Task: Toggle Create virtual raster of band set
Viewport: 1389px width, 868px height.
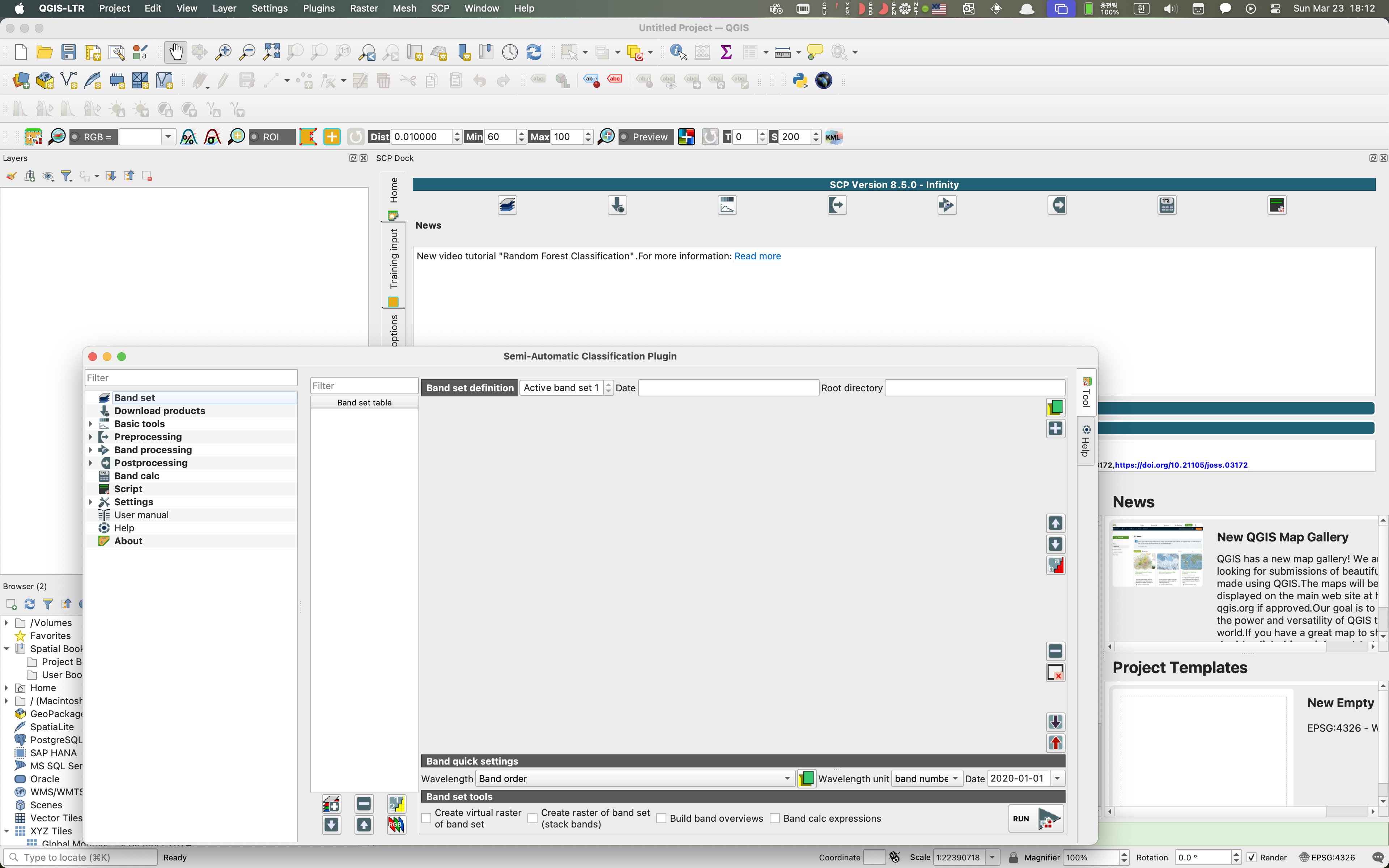Action: pyautogui.click(x=426, y=818)
